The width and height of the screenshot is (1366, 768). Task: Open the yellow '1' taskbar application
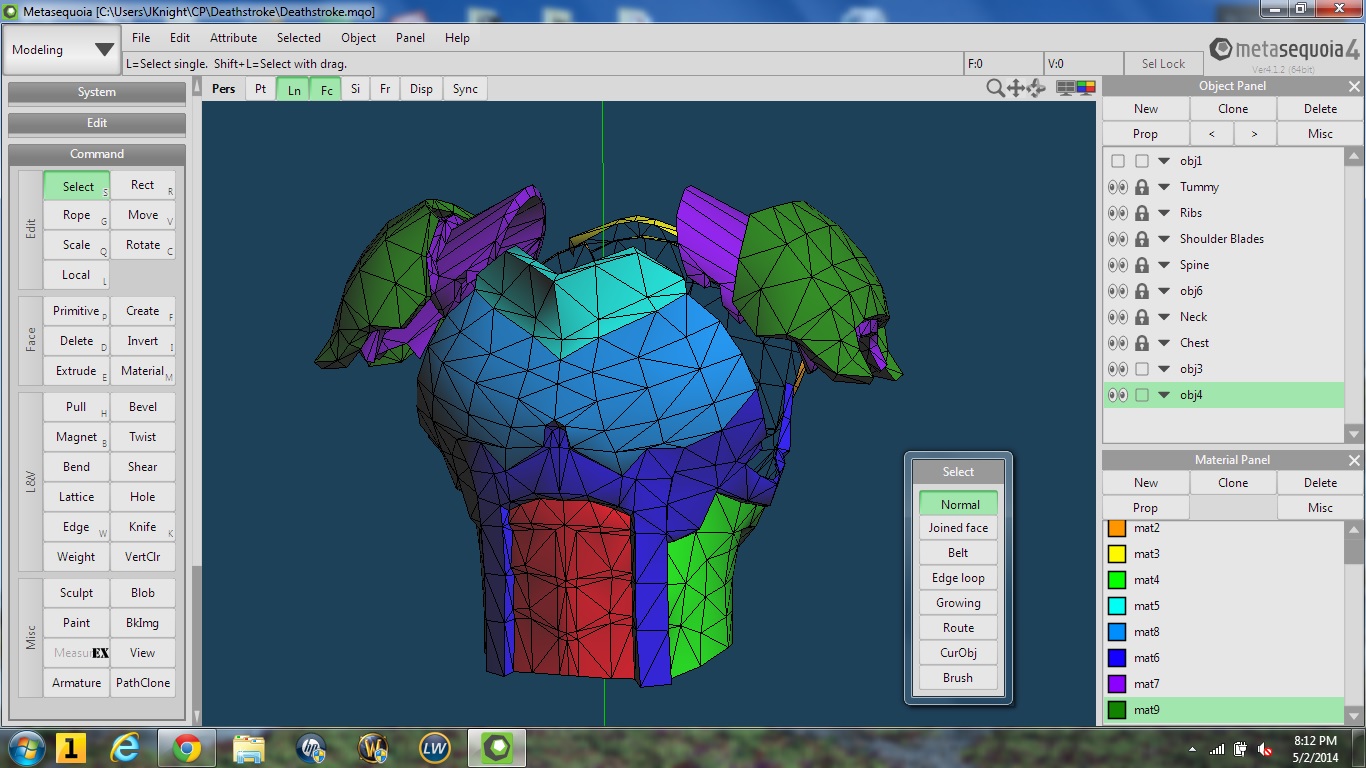71,748
